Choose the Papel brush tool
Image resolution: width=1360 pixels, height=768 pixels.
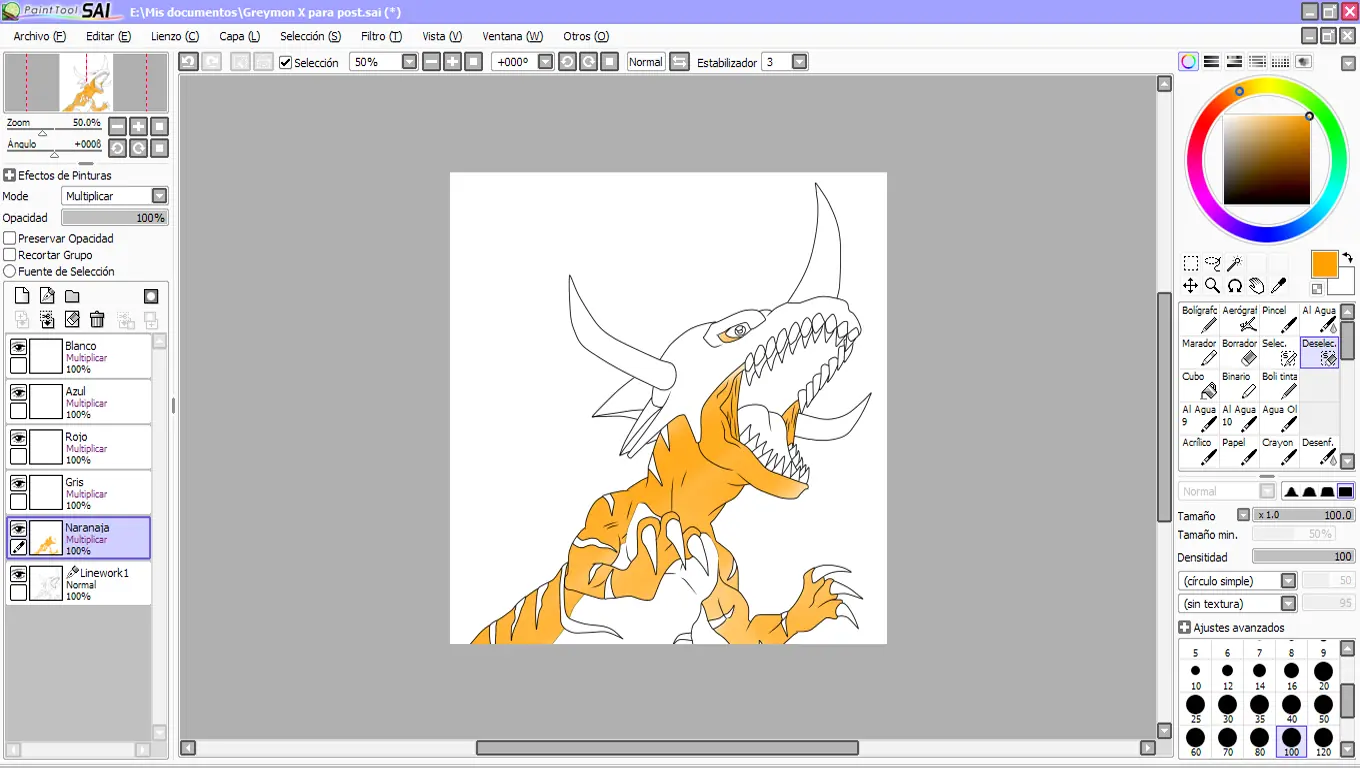(1239, 451)
